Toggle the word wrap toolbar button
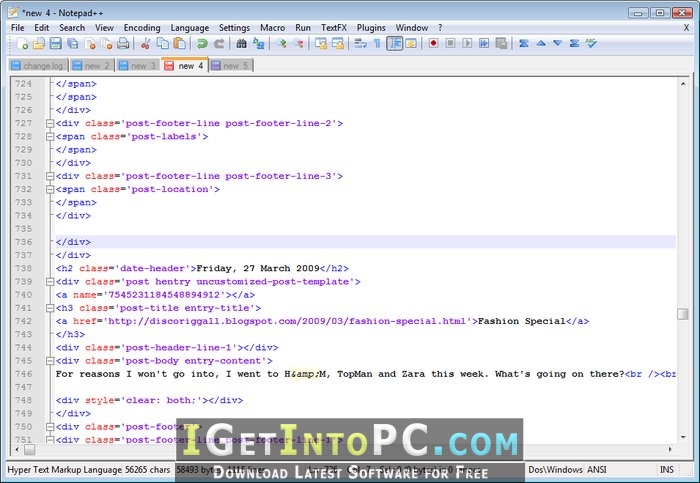The image size is (700, 483). pyautogui.click(x=360, y=43)
